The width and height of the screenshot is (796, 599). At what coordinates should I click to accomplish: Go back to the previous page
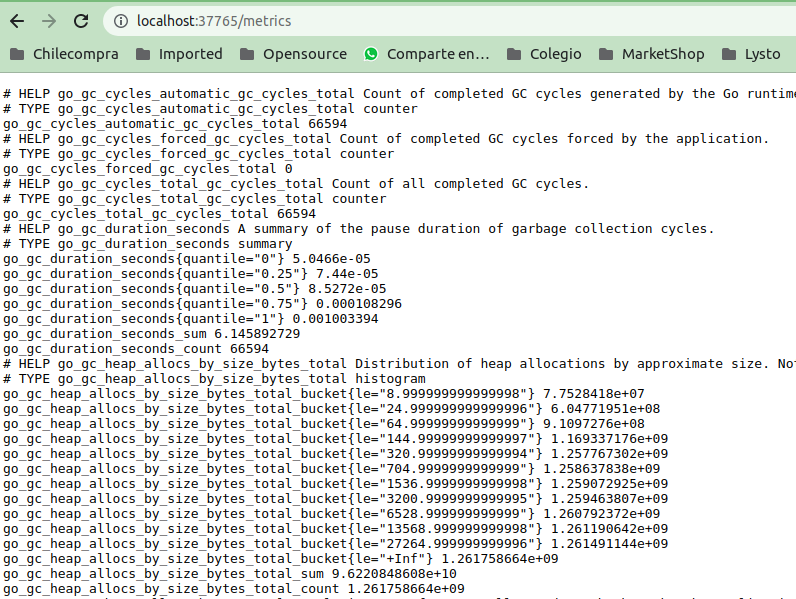click(x=17, y=21)
